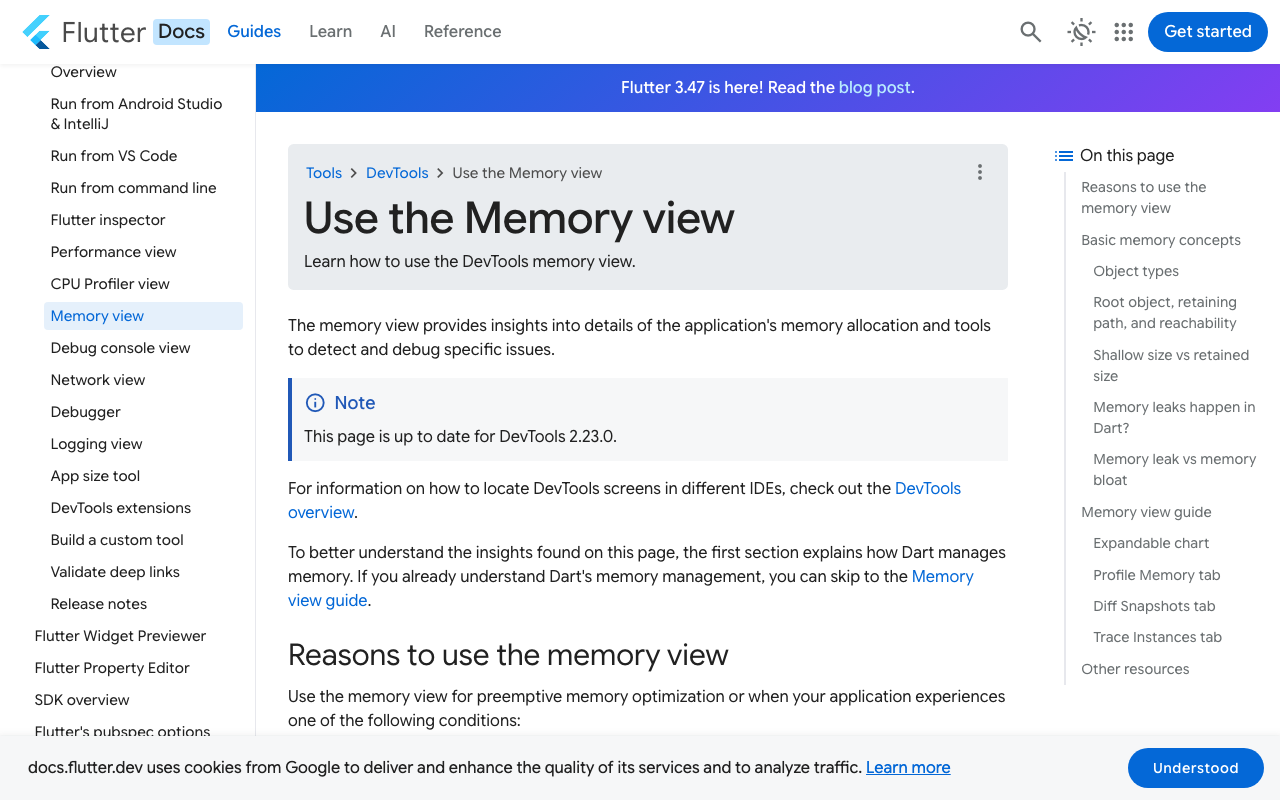Screen dimensions: 1280x800
Task: Select App size tool in sidebar
Action: pos(96,476)
